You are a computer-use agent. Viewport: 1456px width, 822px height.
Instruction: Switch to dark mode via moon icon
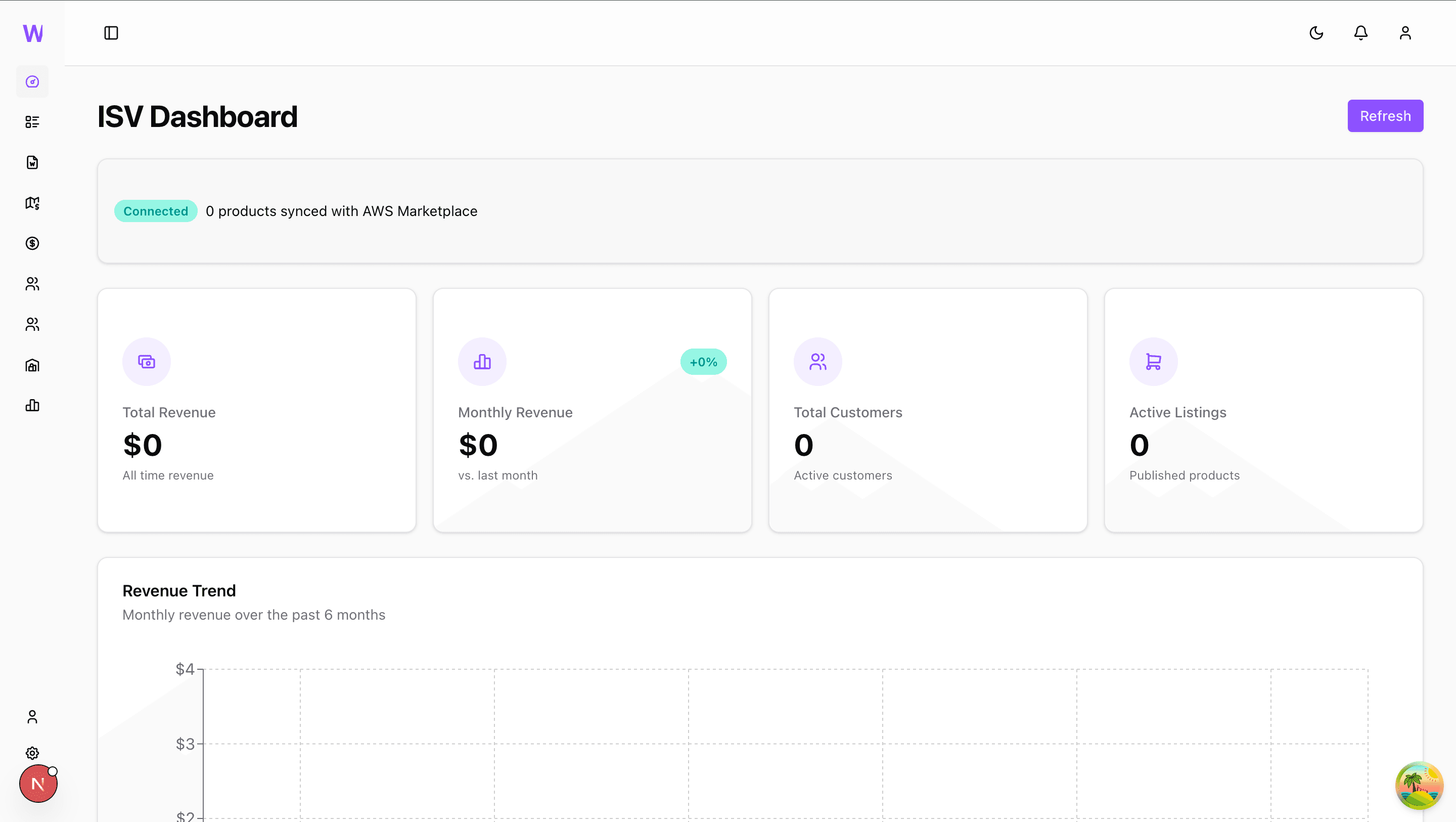click(x=1316, y=33)
